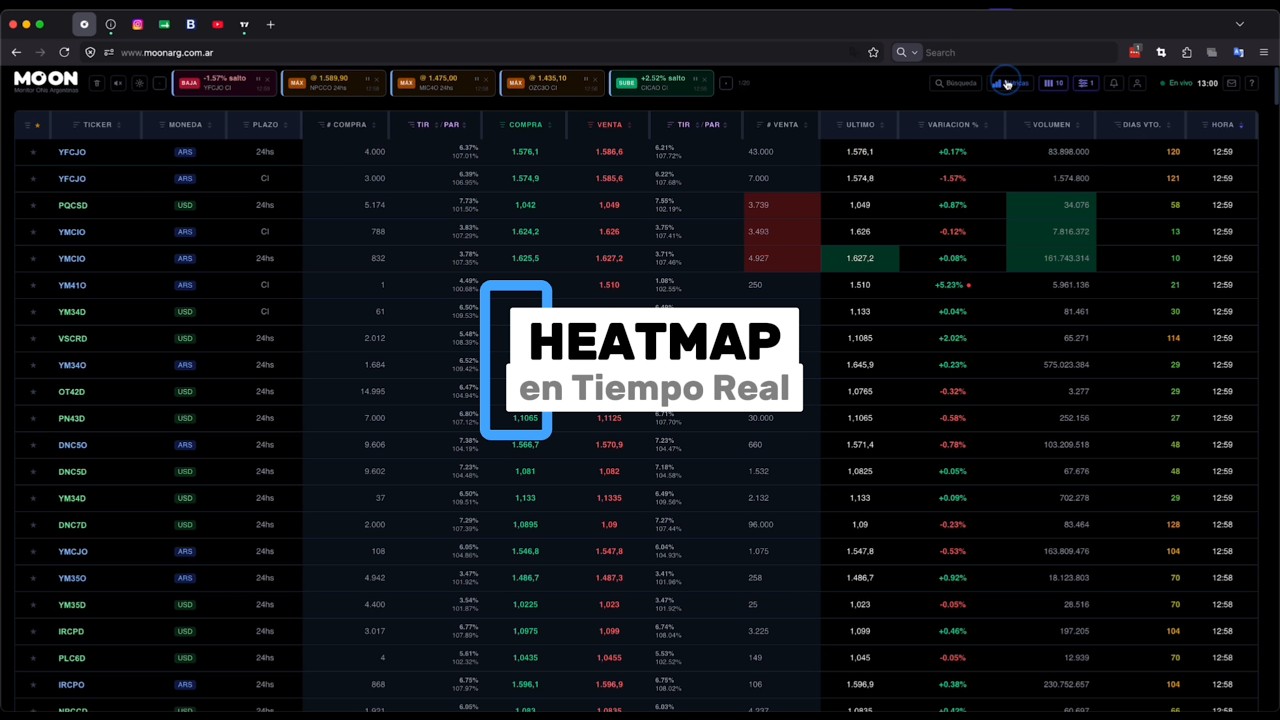Pause the YFCJO CI BAJA alert
Viewport: 1280px width, 720px height.
[x=258, y=78]
